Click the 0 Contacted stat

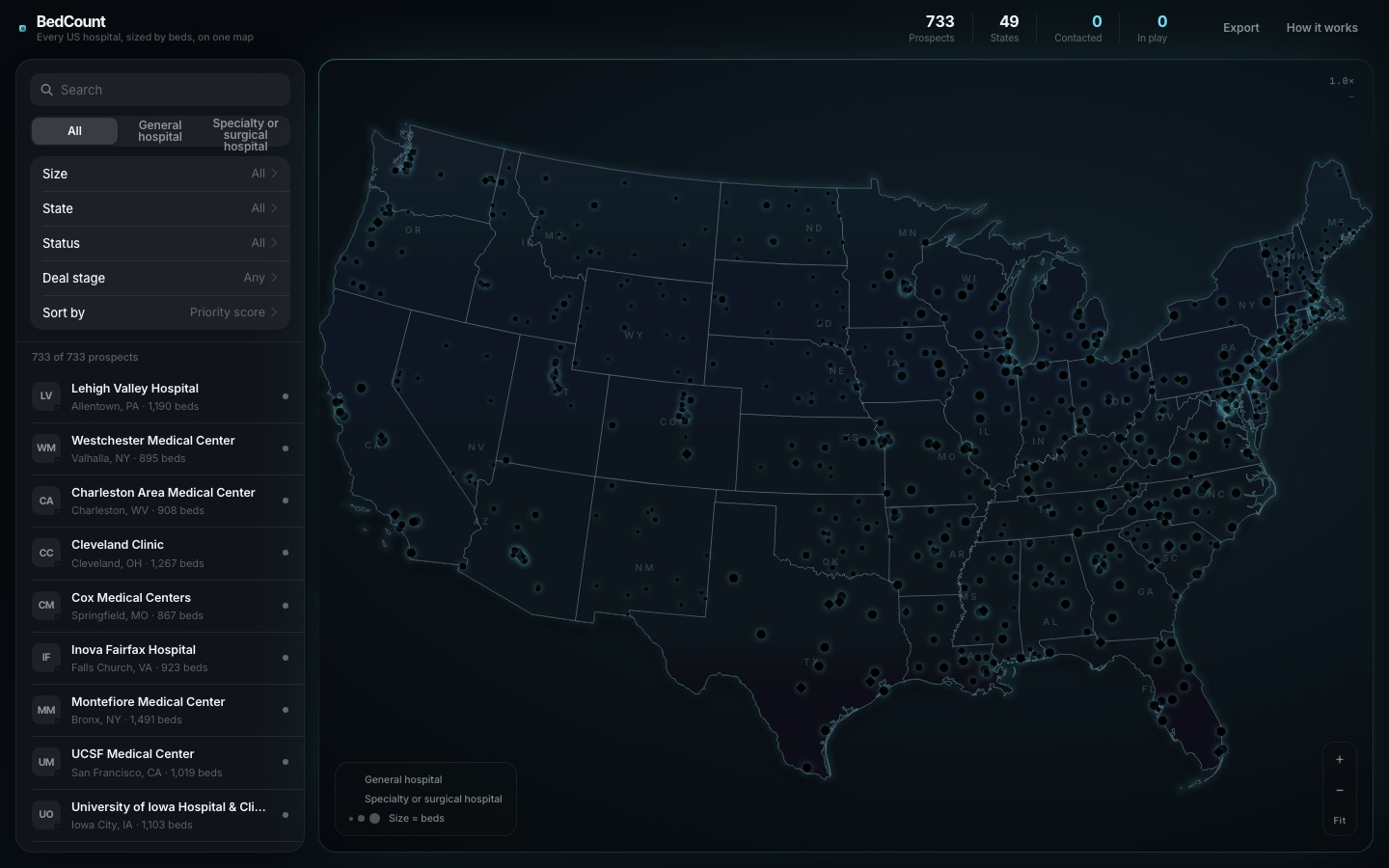1077,28
